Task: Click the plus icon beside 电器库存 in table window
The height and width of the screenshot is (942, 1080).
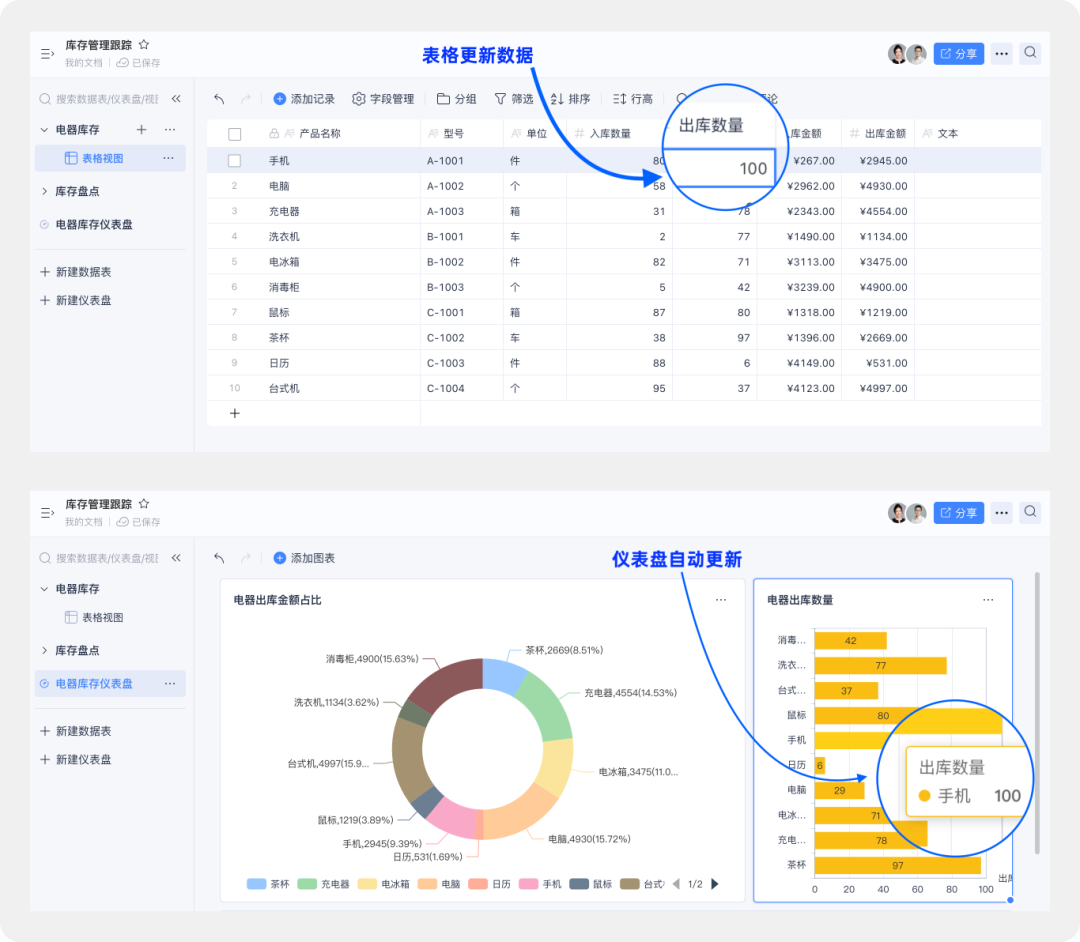Action: coord(141,130)
